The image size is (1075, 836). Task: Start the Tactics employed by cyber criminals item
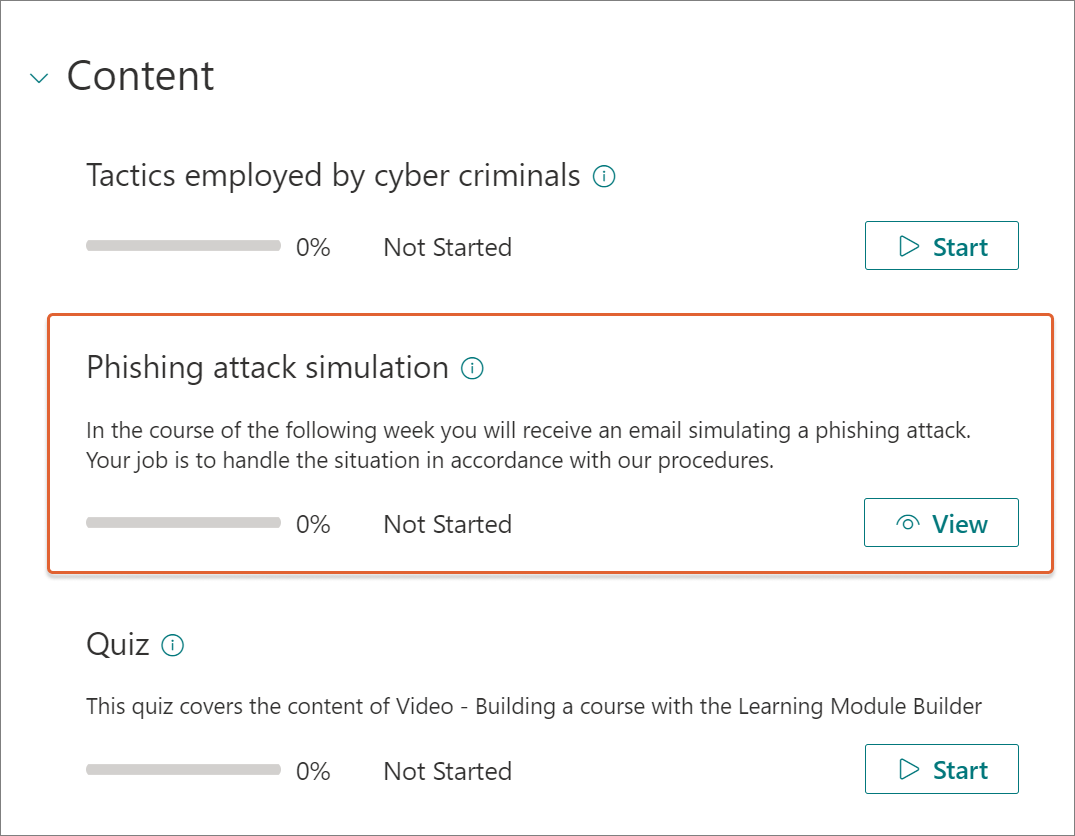tap(941, 246)
